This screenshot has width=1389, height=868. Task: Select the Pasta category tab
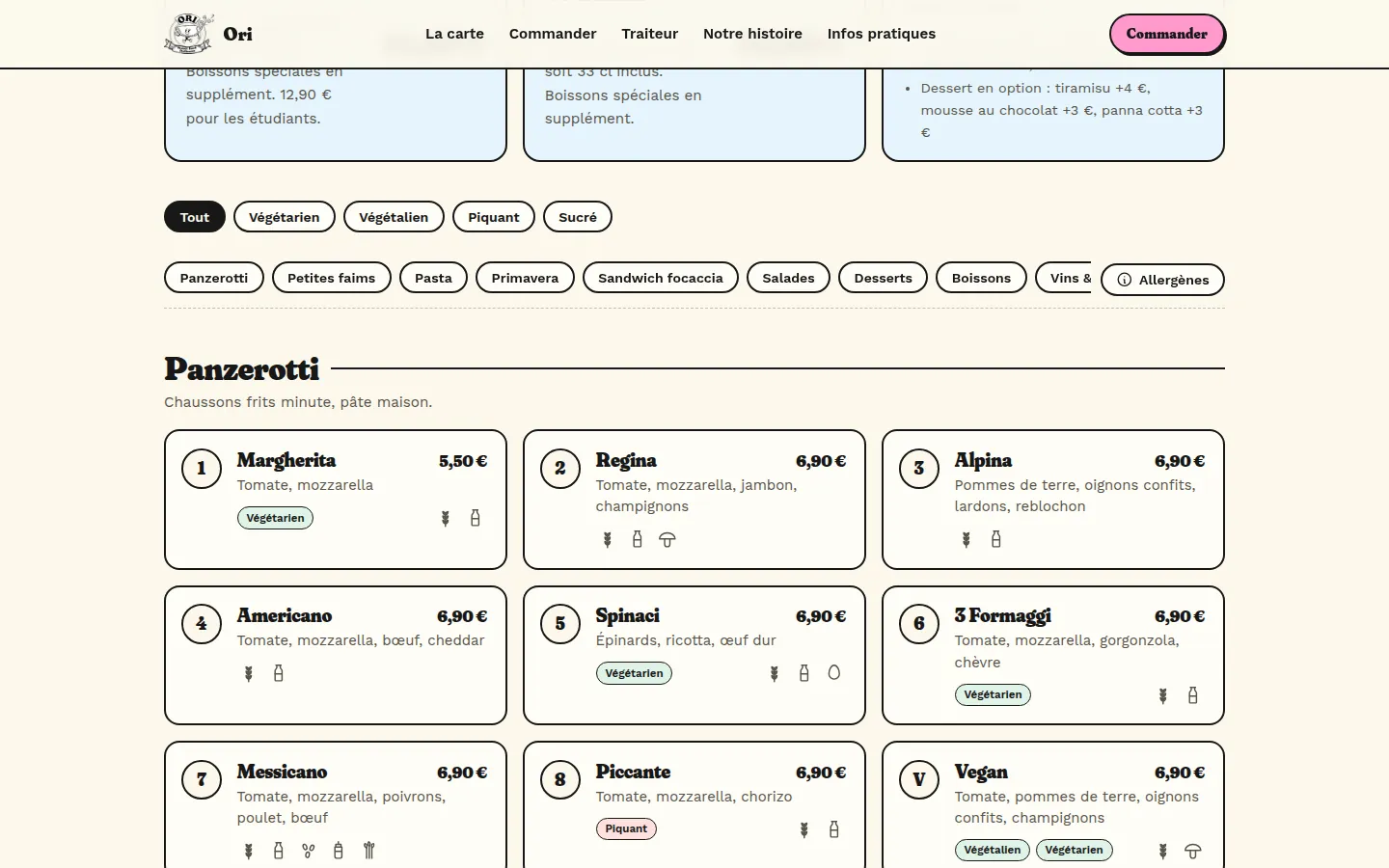[x=433, y=278]
